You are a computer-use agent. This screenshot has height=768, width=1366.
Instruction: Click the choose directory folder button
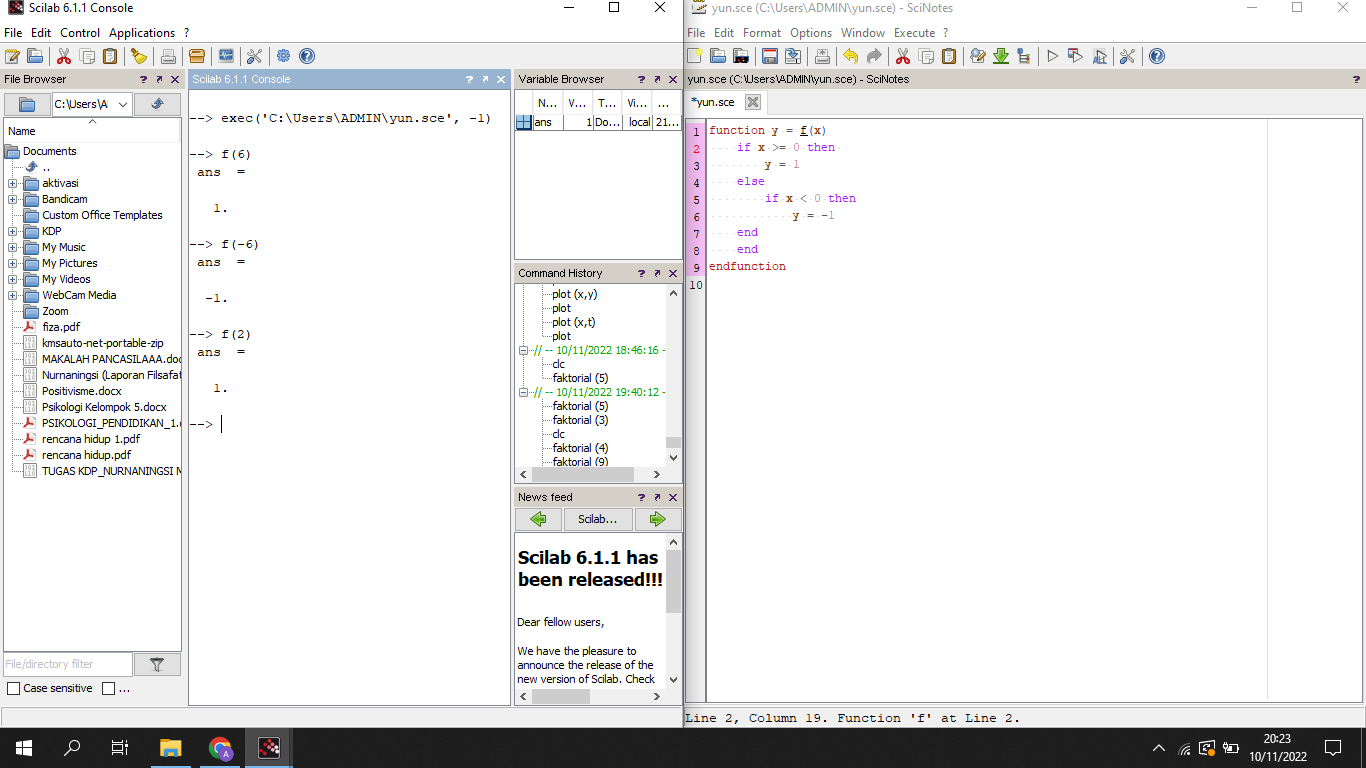[x=27, y=104]
